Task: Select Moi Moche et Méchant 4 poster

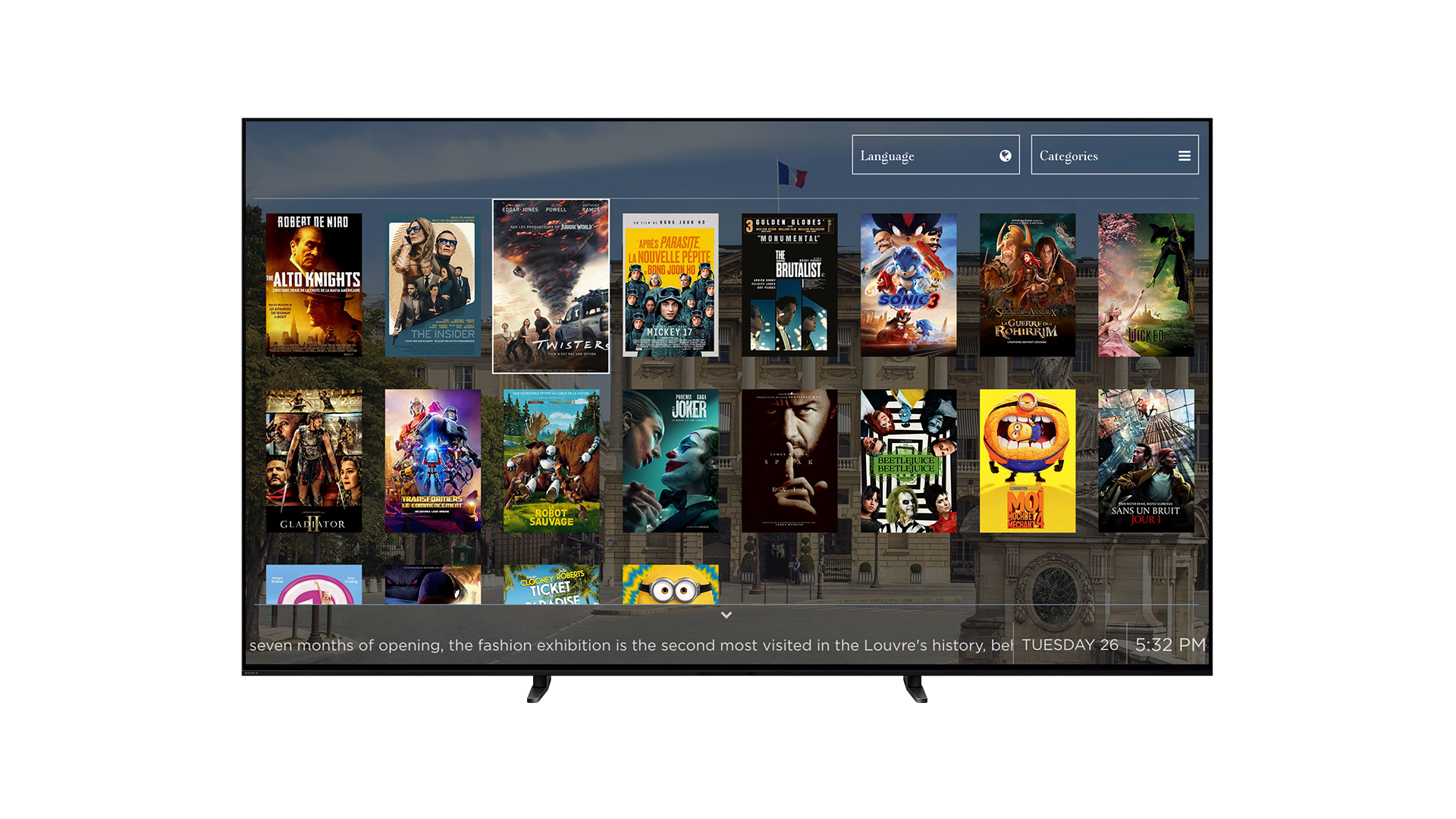Action: [1028, 461]
